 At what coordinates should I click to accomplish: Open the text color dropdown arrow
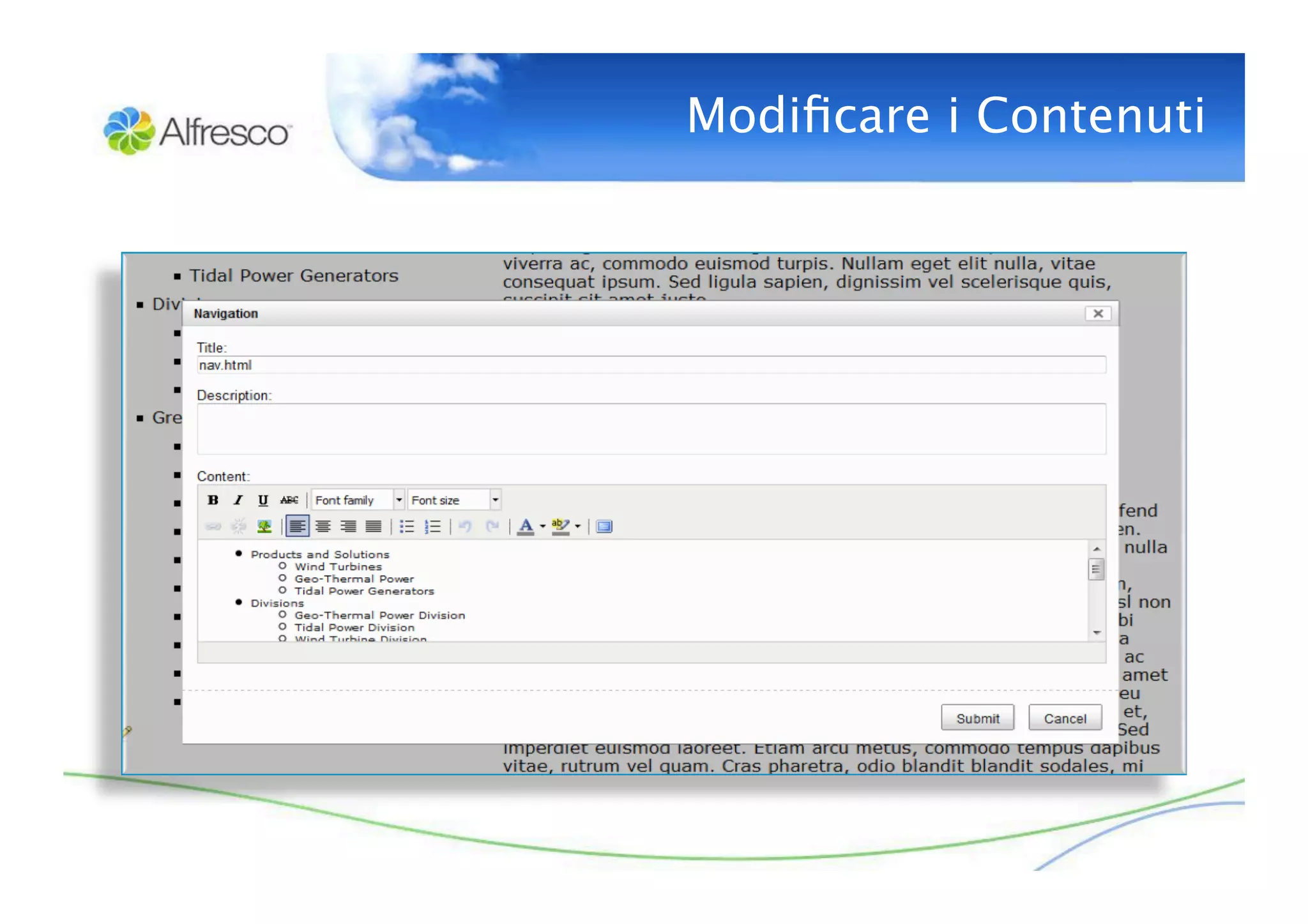pyautogui.click(x=543, y=526)
